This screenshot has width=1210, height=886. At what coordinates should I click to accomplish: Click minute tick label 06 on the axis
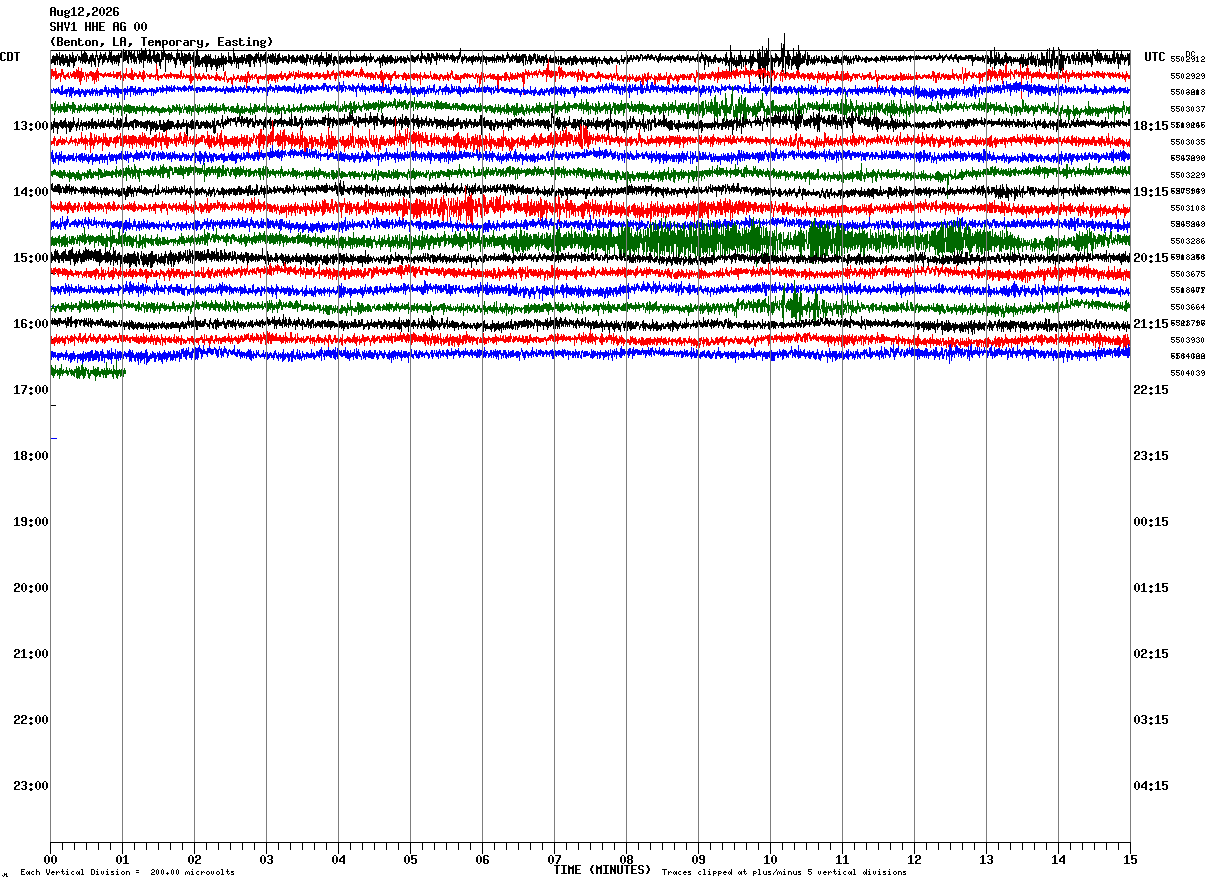(482, 859)
